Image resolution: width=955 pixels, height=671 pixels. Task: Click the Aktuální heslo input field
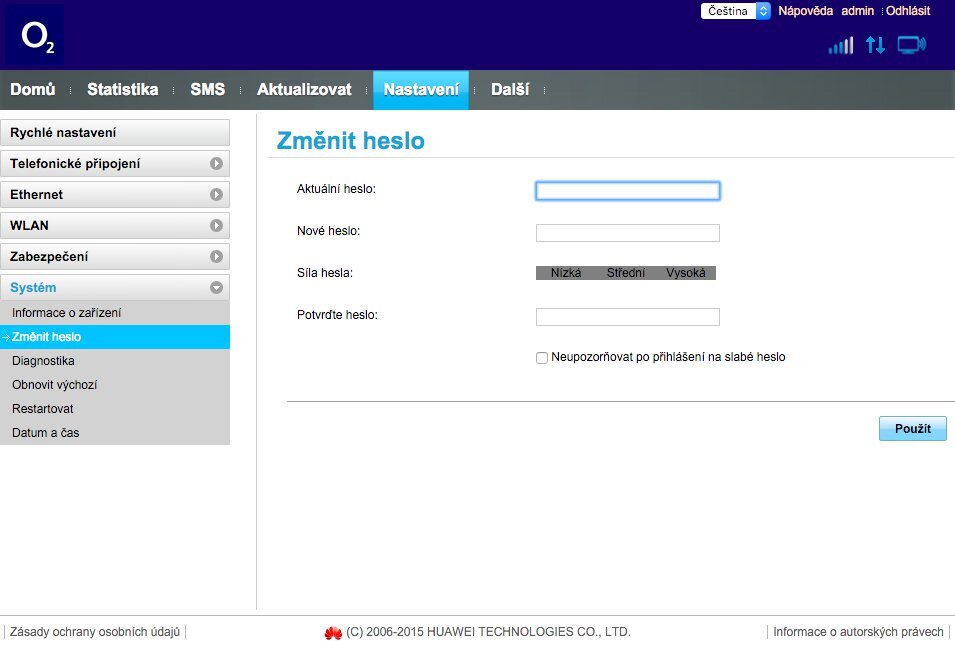(628, 190)
